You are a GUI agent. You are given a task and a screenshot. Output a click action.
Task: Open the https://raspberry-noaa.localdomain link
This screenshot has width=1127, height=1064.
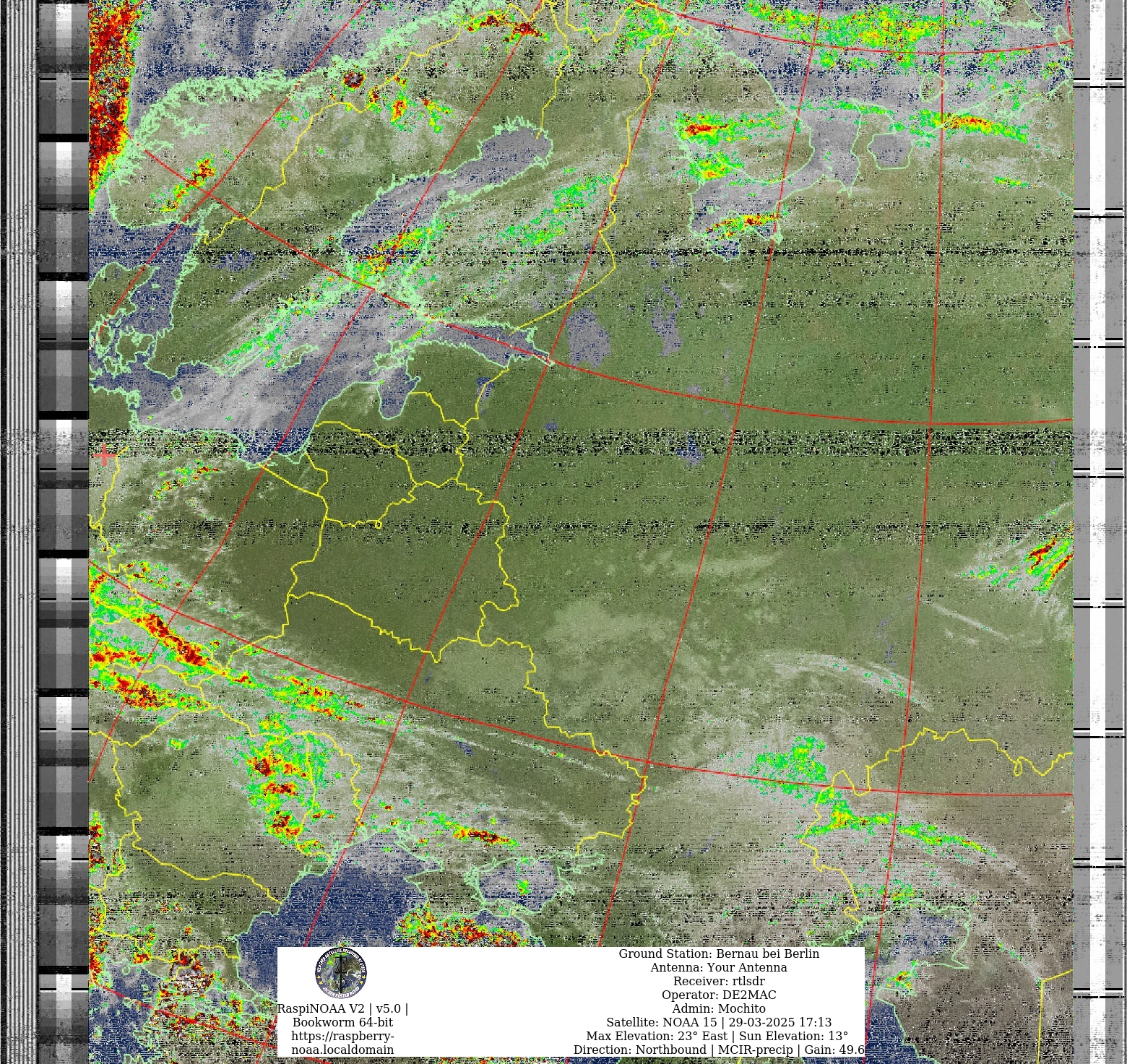(x=342, y=1042)
